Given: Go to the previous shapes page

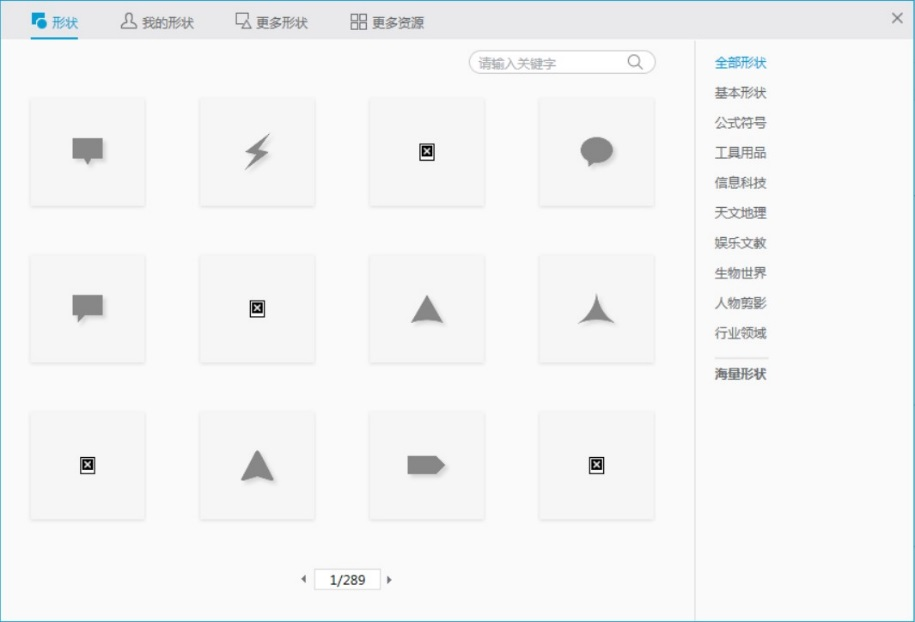Looking at the screenshot, I should click(303, 580).
